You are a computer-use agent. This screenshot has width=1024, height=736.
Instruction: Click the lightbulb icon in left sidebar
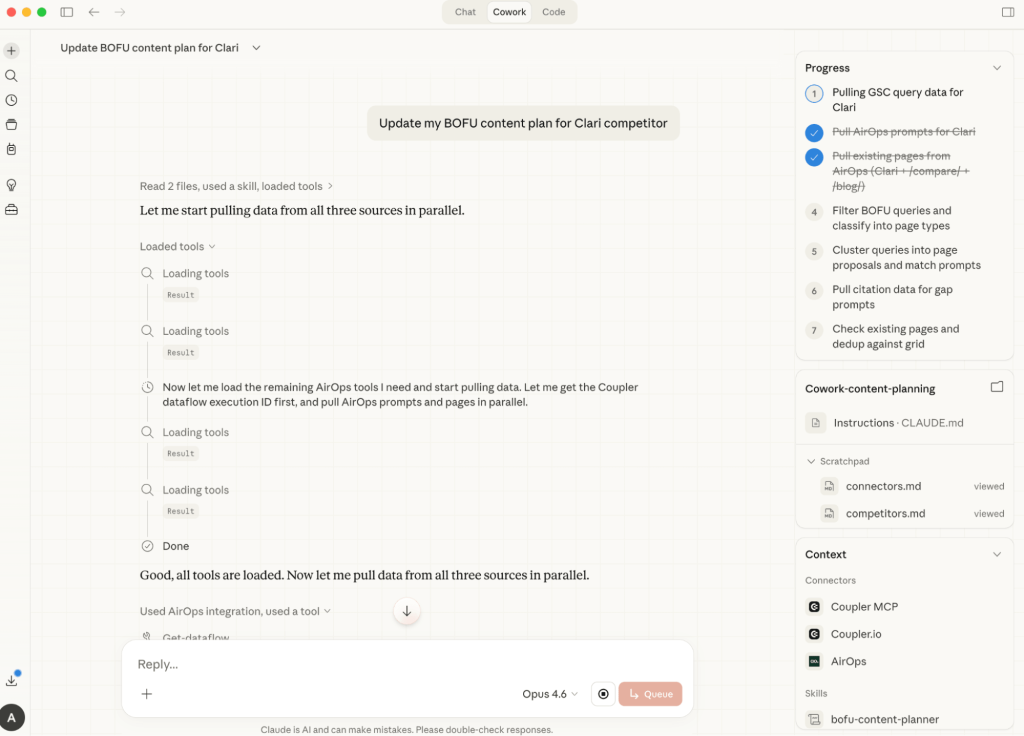point(12,185)
